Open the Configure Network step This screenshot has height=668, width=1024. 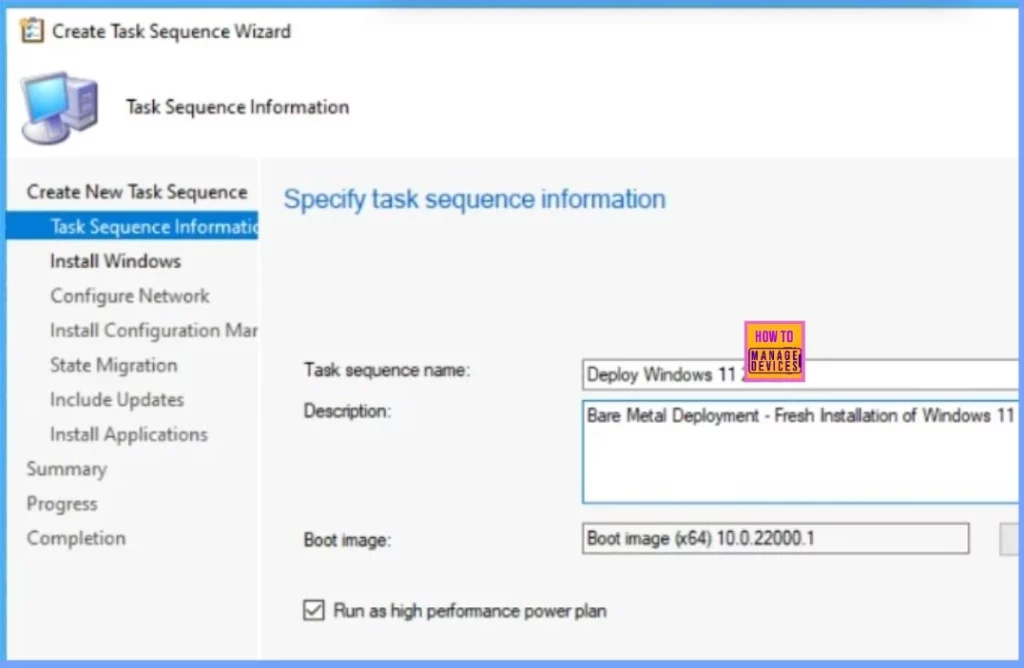coord(130,296)
